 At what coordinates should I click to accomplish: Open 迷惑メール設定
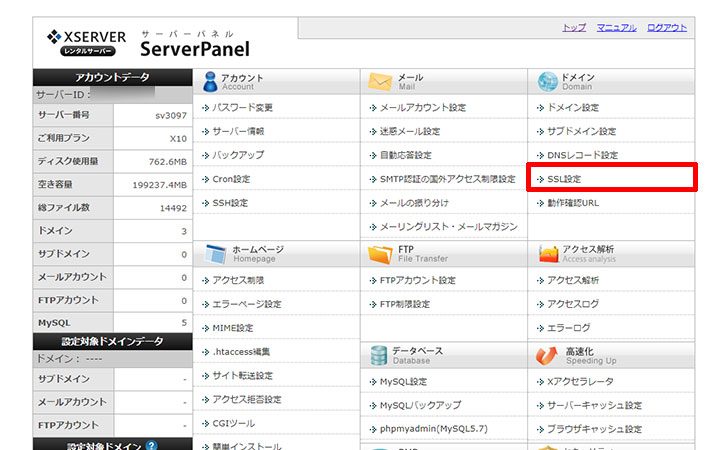[x=410, y=131]
